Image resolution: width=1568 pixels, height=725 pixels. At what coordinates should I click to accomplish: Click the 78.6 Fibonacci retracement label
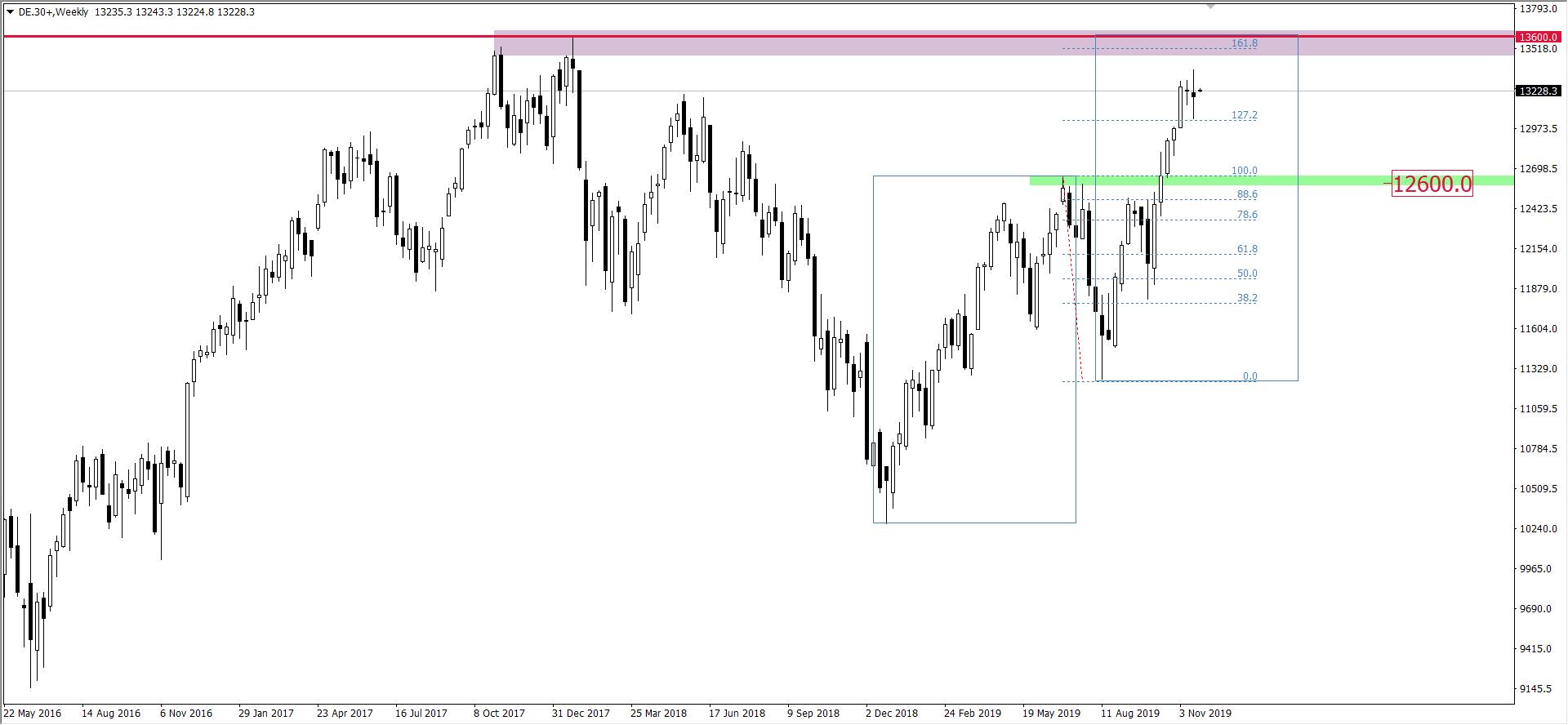tap(1246, 215)
